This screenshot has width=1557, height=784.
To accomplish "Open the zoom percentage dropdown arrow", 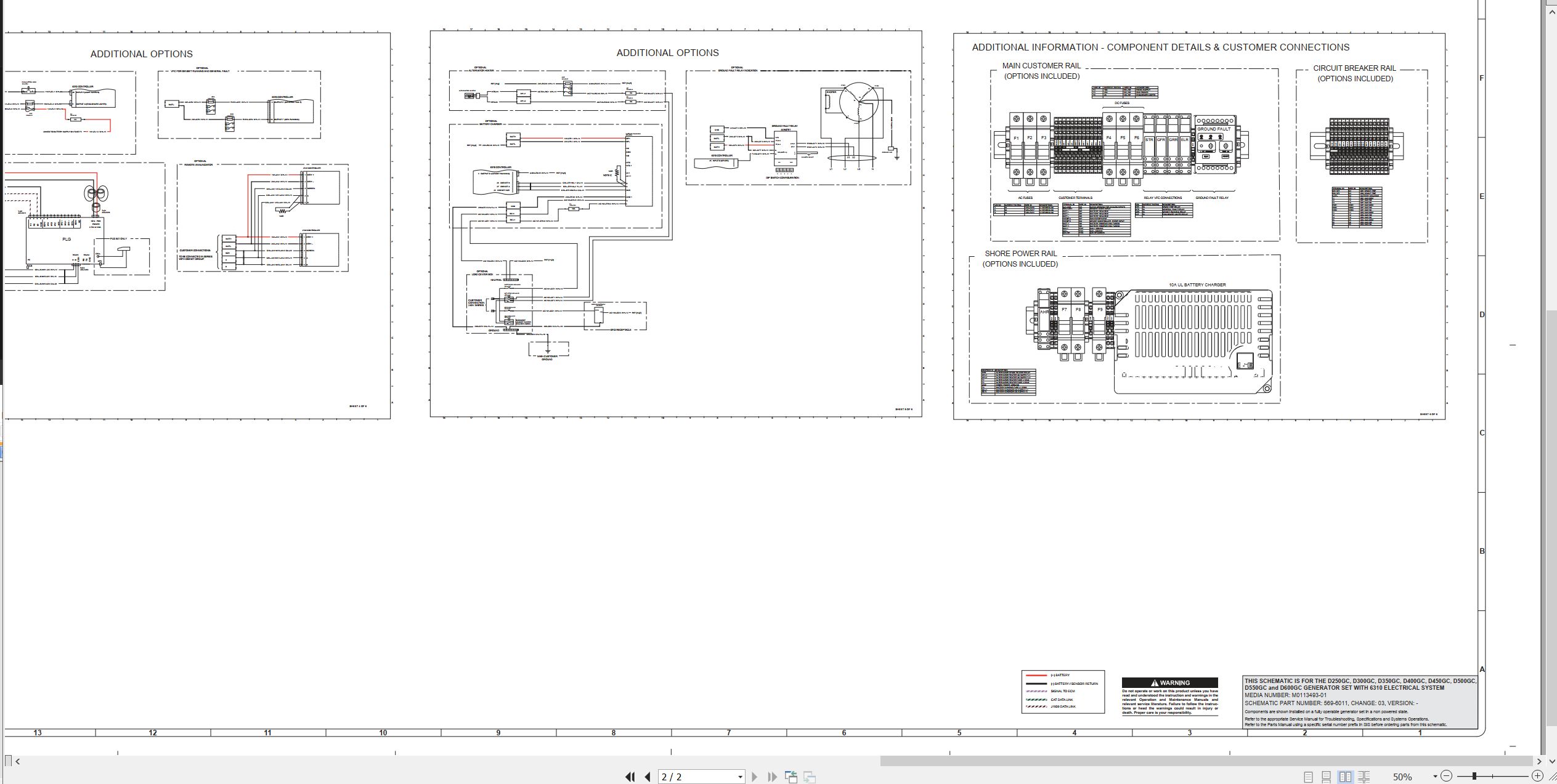I will pyautogui.click(x=1435, y=777).
